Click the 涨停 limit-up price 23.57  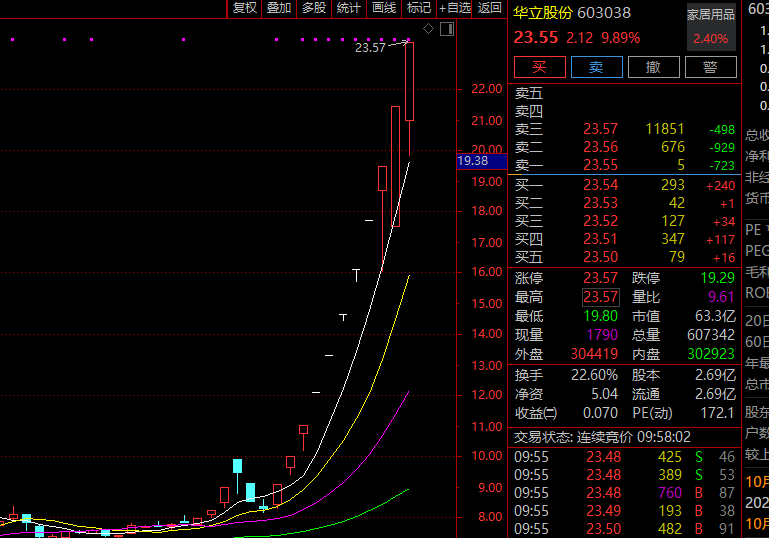click(x=600, y=278)
